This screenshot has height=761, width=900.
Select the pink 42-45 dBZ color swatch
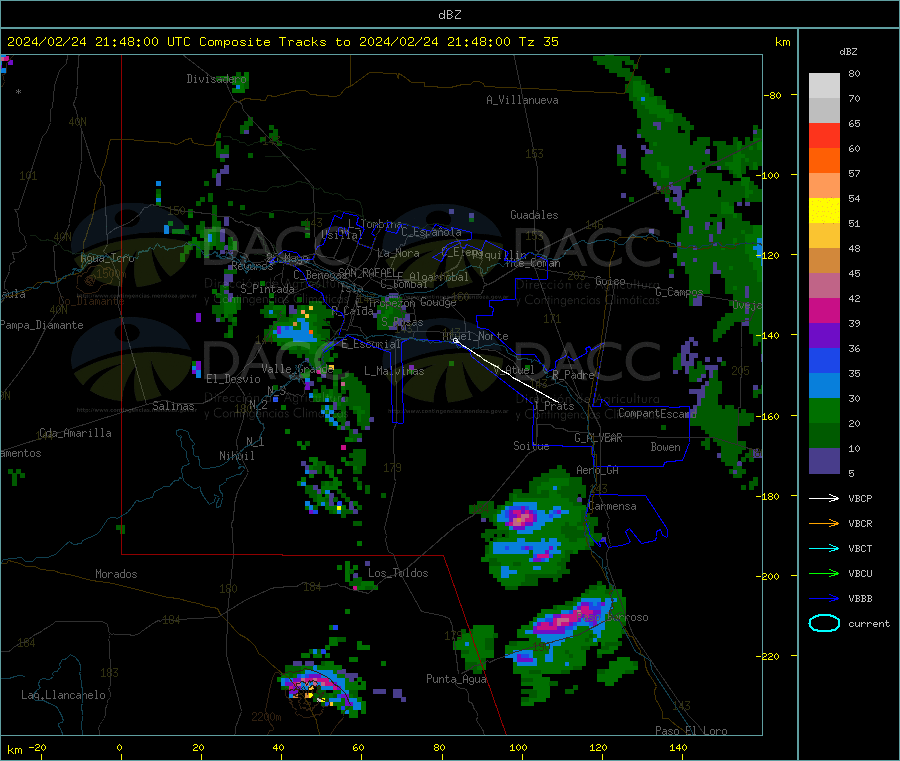(x=824, y=285)
